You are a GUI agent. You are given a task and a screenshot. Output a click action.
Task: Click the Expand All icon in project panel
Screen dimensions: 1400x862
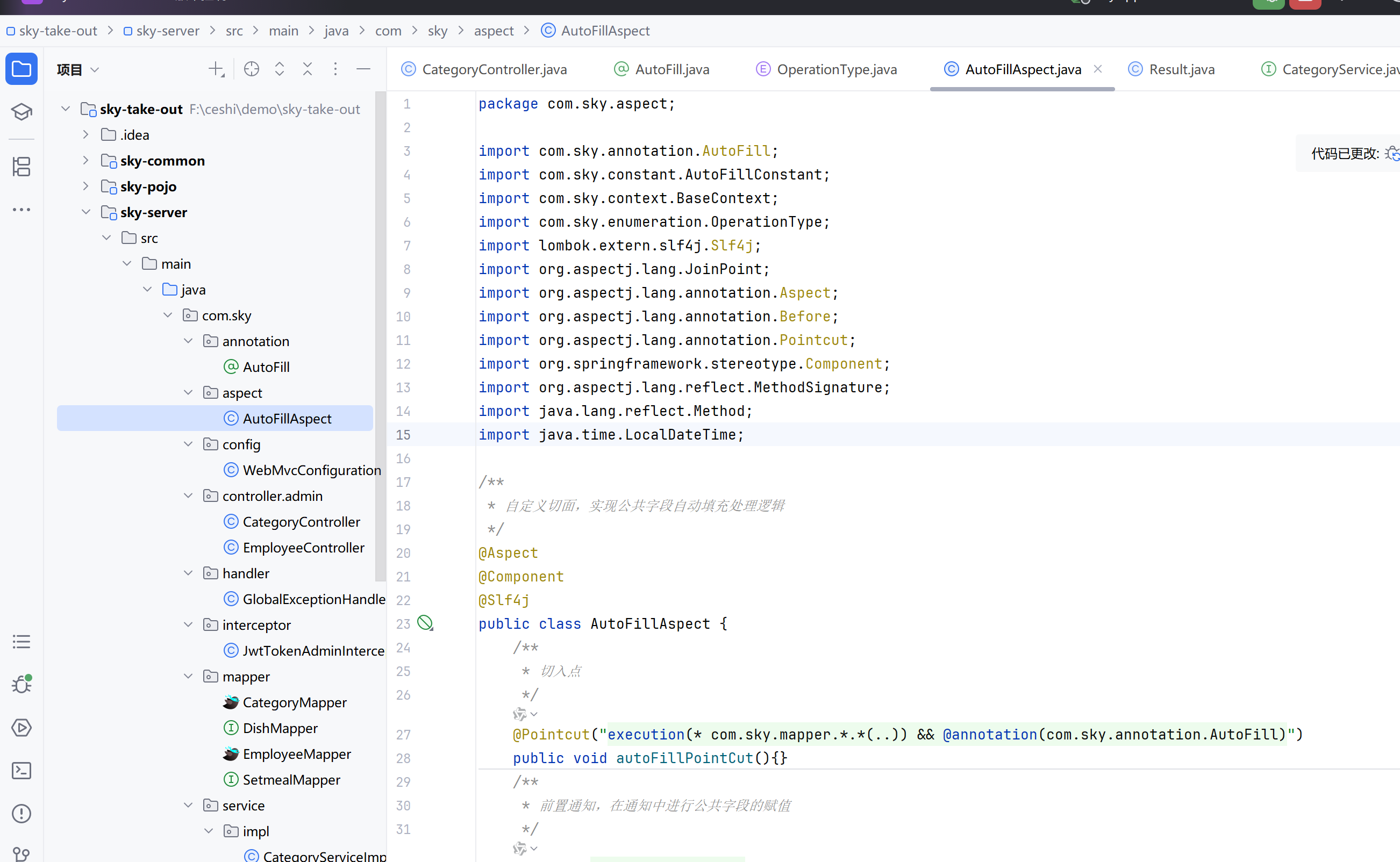tap(280, 69)
